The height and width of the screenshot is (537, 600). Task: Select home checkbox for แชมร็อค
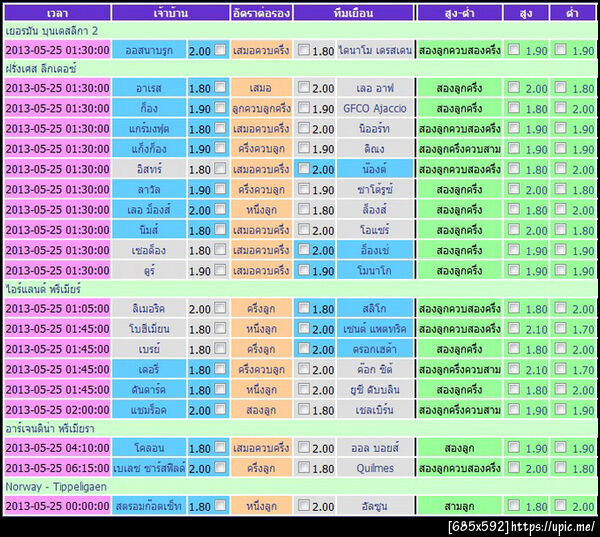(x=220, y=409)
